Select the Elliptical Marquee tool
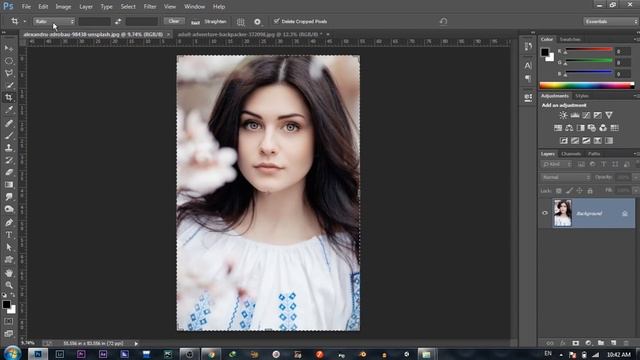Viewport: 640px width, 360px height. (x=9, y=61)
